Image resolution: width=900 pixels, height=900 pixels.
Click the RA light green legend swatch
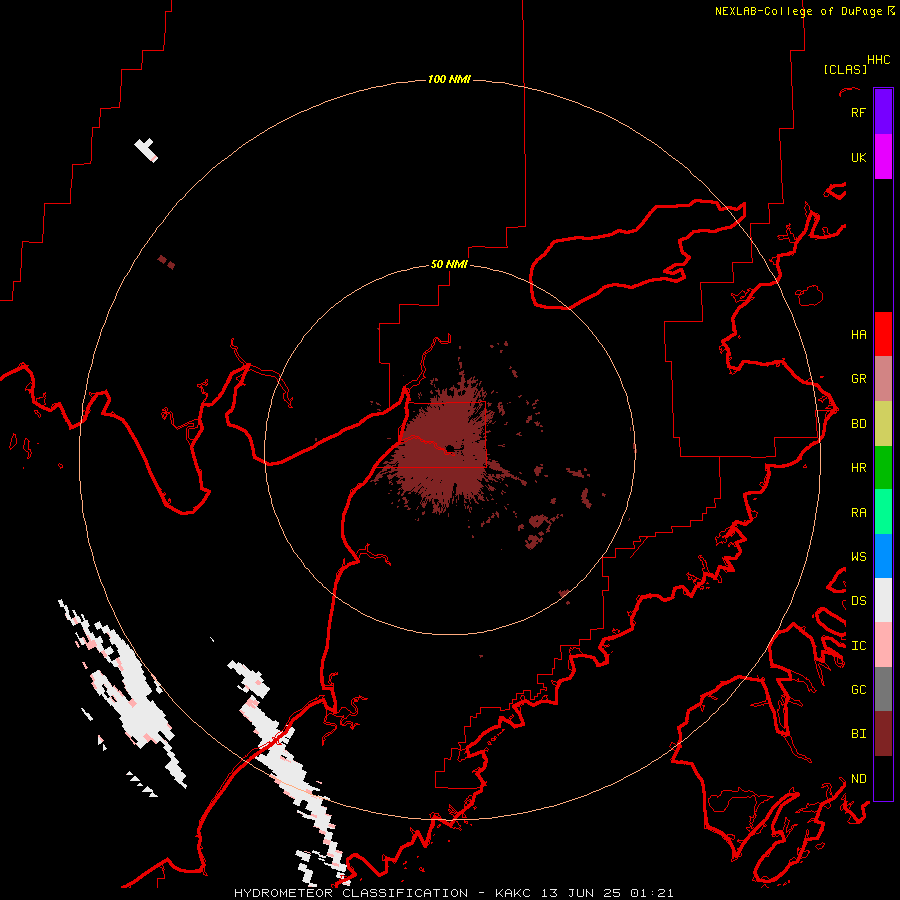click(x=883, y=512)
